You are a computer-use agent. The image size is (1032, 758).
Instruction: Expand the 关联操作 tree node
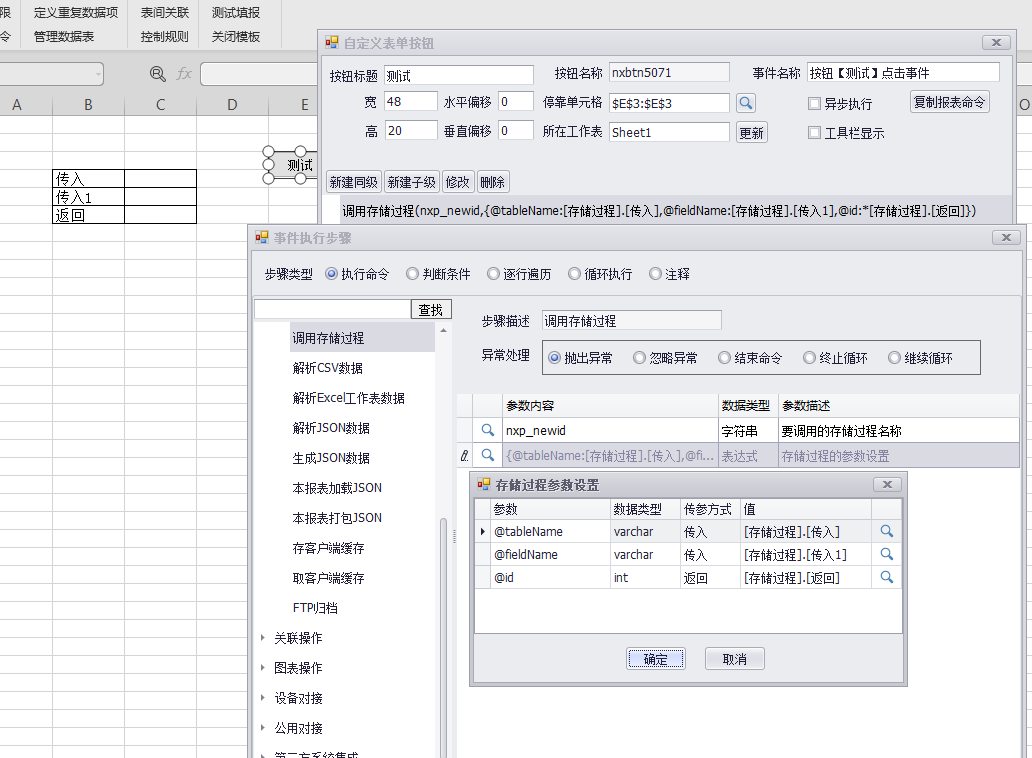click(x=263, y=638)
